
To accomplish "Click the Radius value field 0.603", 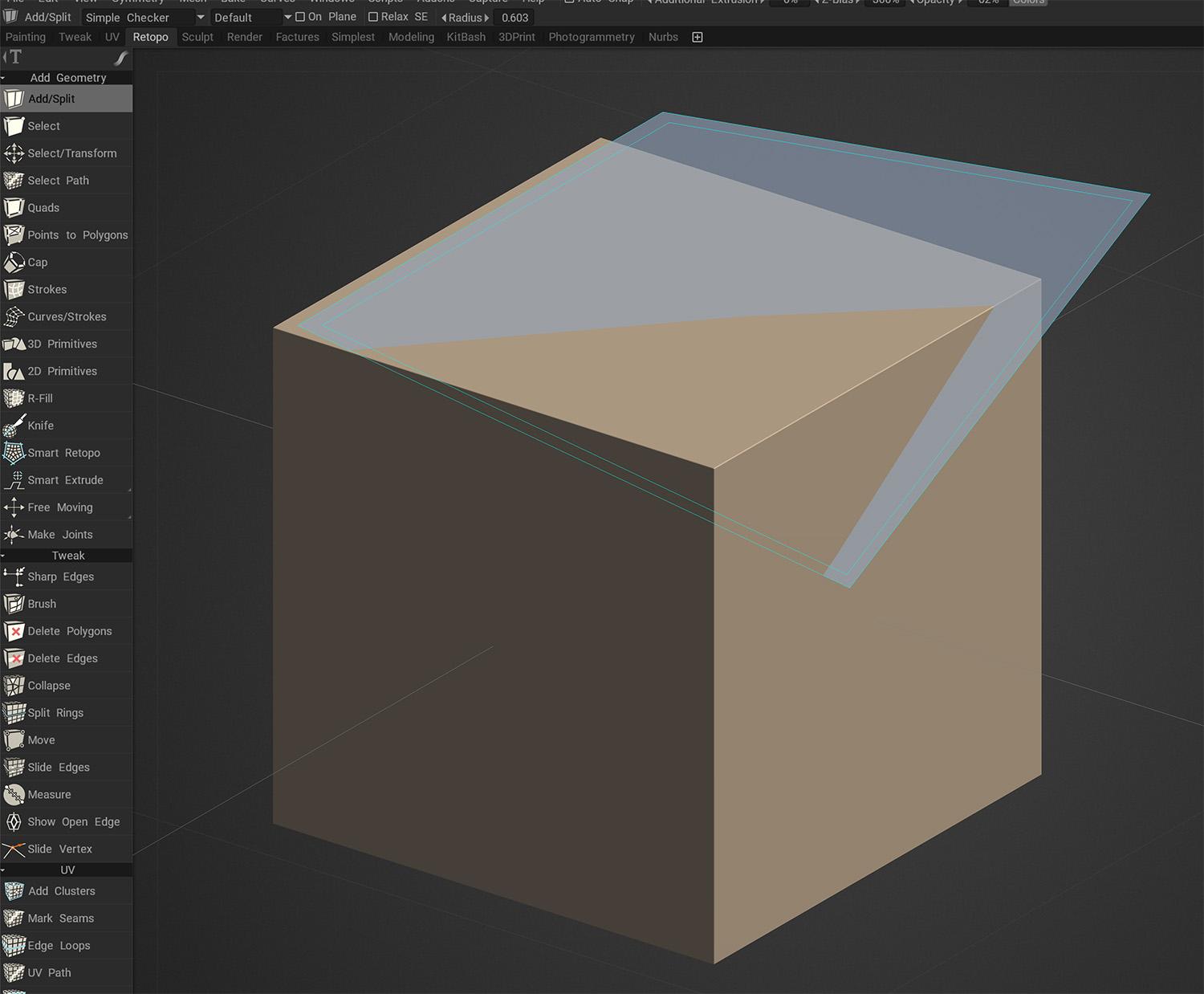I will pyautogui.click(x=515, y=18).
